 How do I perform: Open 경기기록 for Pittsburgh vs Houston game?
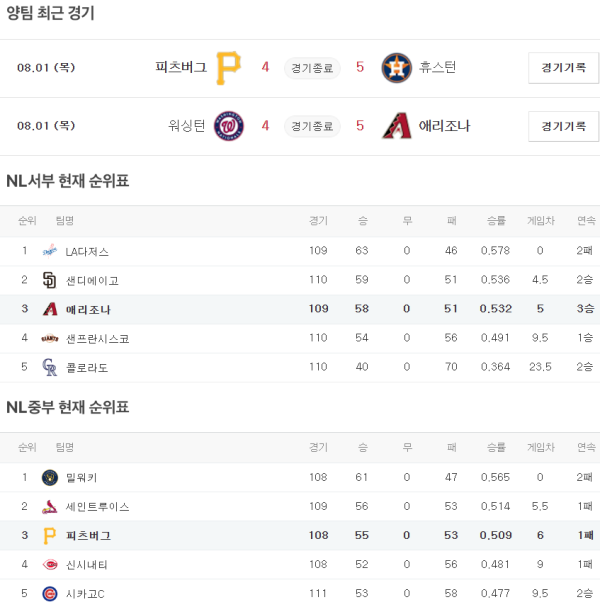coord(563,68)
